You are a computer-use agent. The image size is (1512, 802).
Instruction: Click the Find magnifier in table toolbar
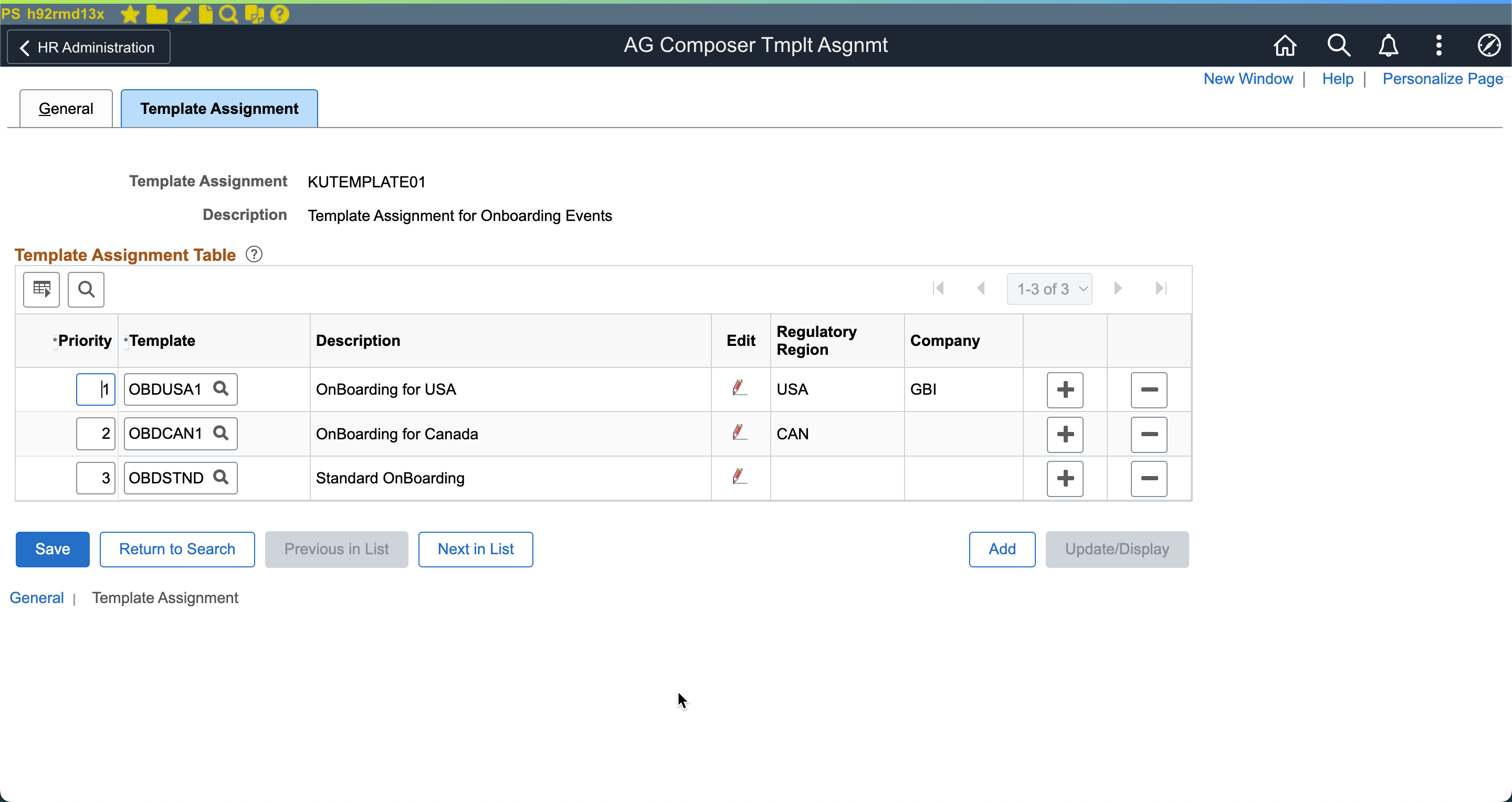[x=86, y=289]
